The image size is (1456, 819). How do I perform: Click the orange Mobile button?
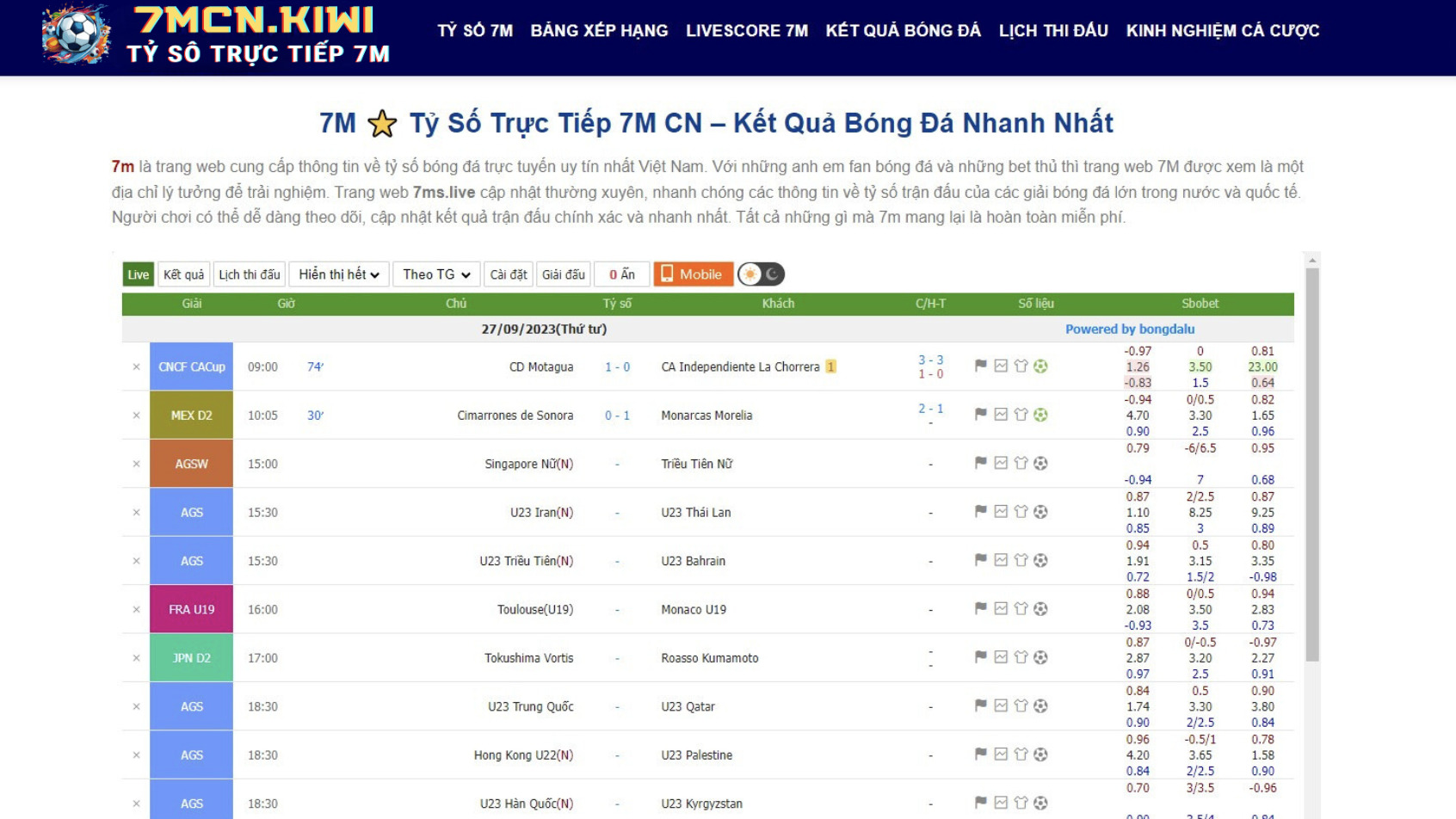coord(693,274)
